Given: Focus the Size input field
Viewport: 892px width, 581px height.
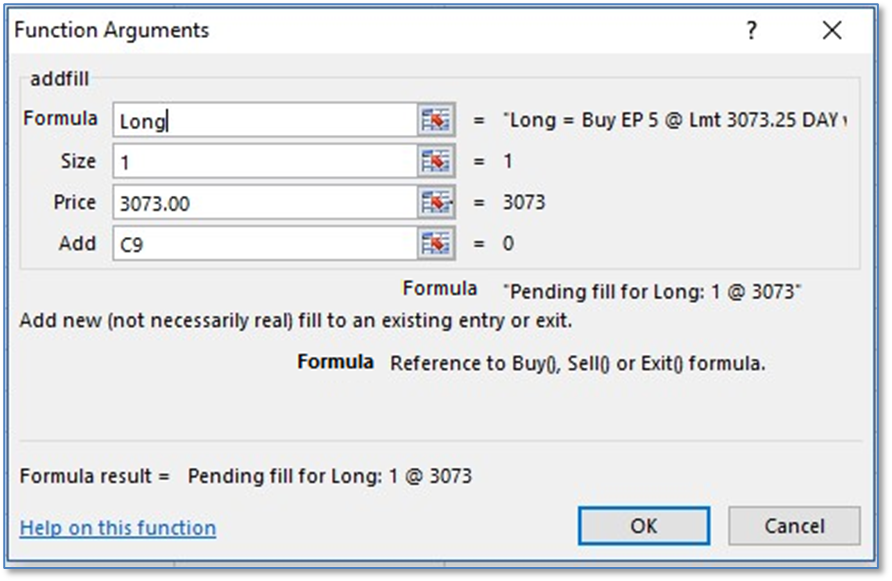Looking at the screenshot, I should point(264,162).
